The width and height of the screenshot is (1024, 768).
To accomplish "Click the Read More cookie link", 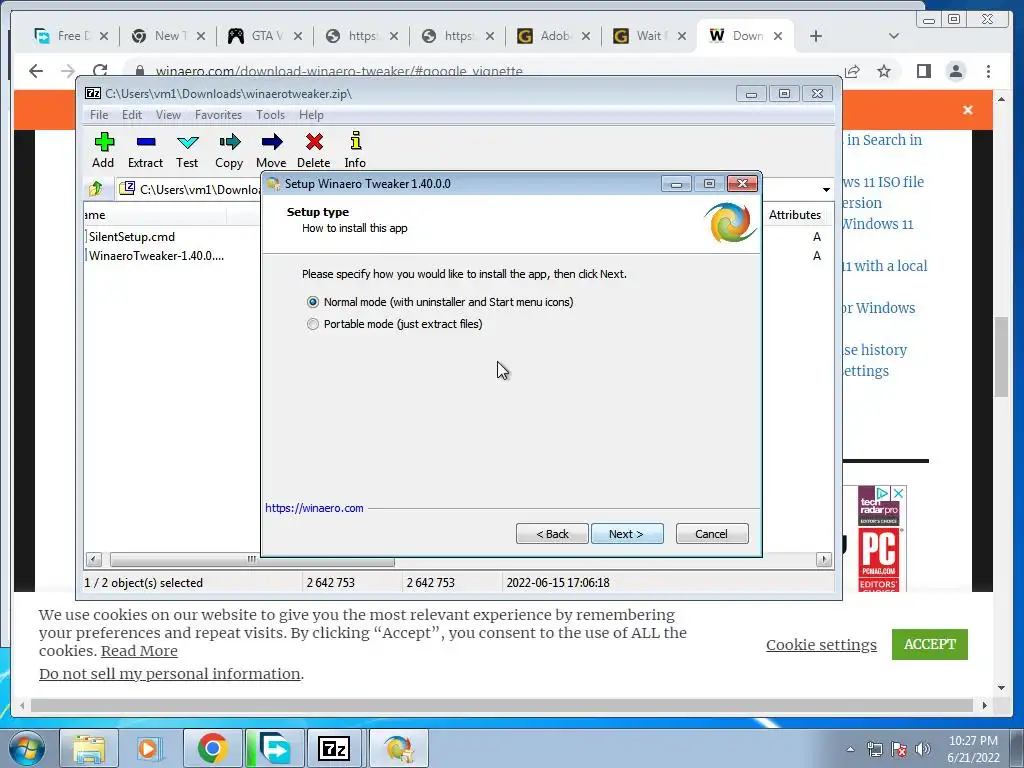I will coord(139,651).
